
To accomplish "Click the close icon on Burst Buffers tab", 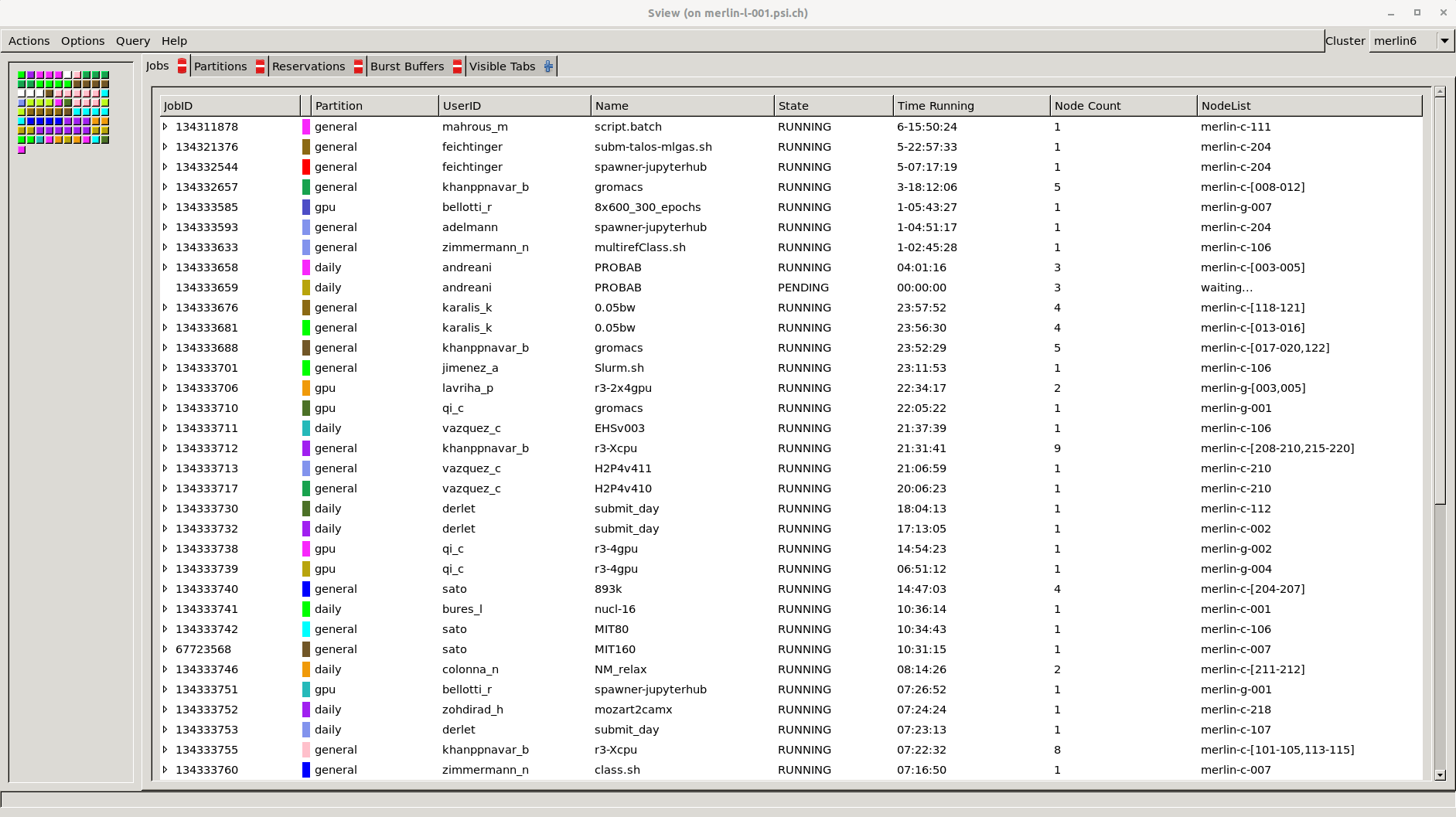I will tap(458, 66).
